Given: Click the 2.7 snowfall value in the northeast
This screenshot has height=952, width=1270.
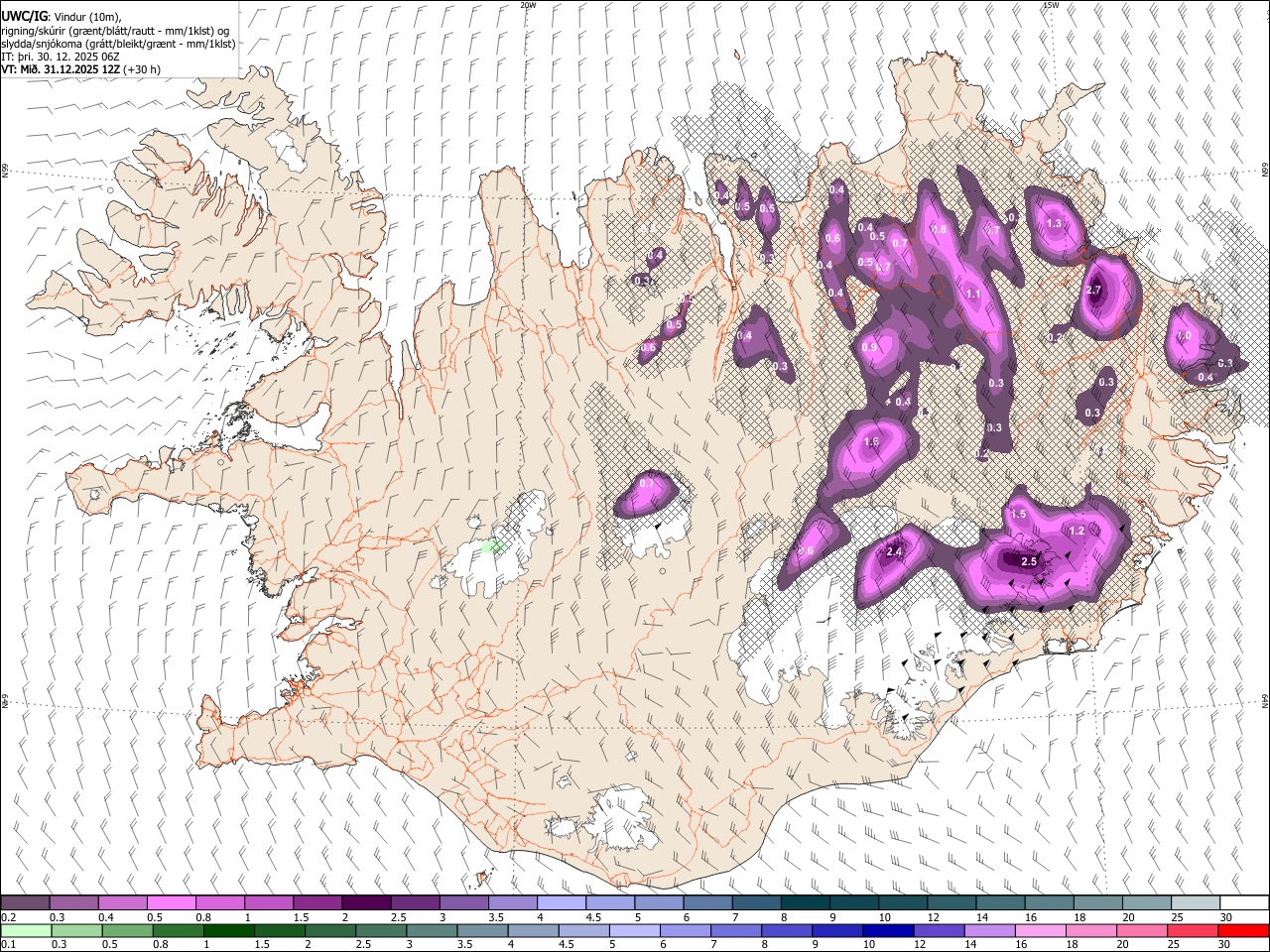Looking at the screenshot, I should [1094, 290].
